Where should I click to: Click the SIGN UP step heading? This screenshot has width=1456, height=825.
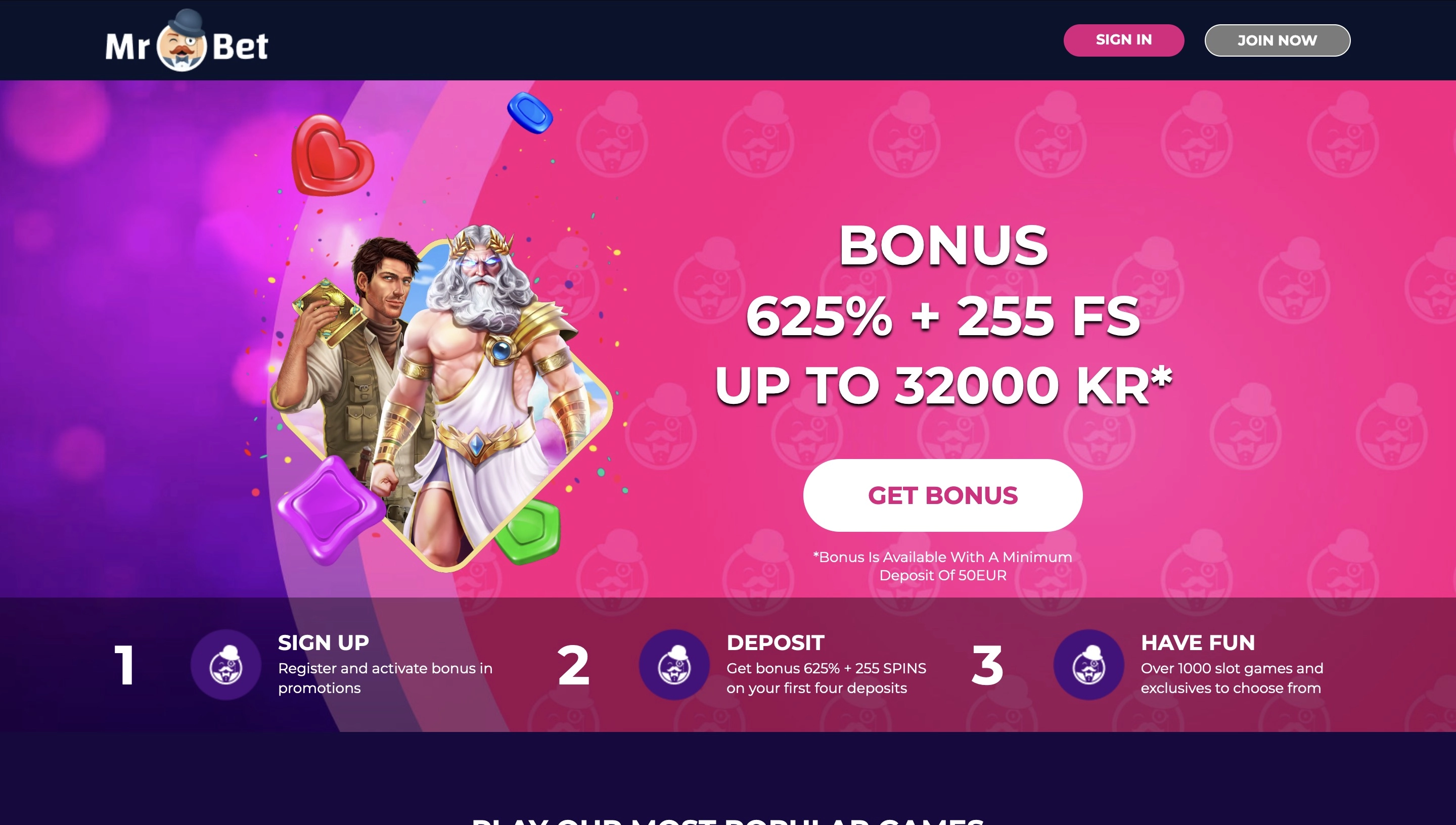click(x=324, y=643)
